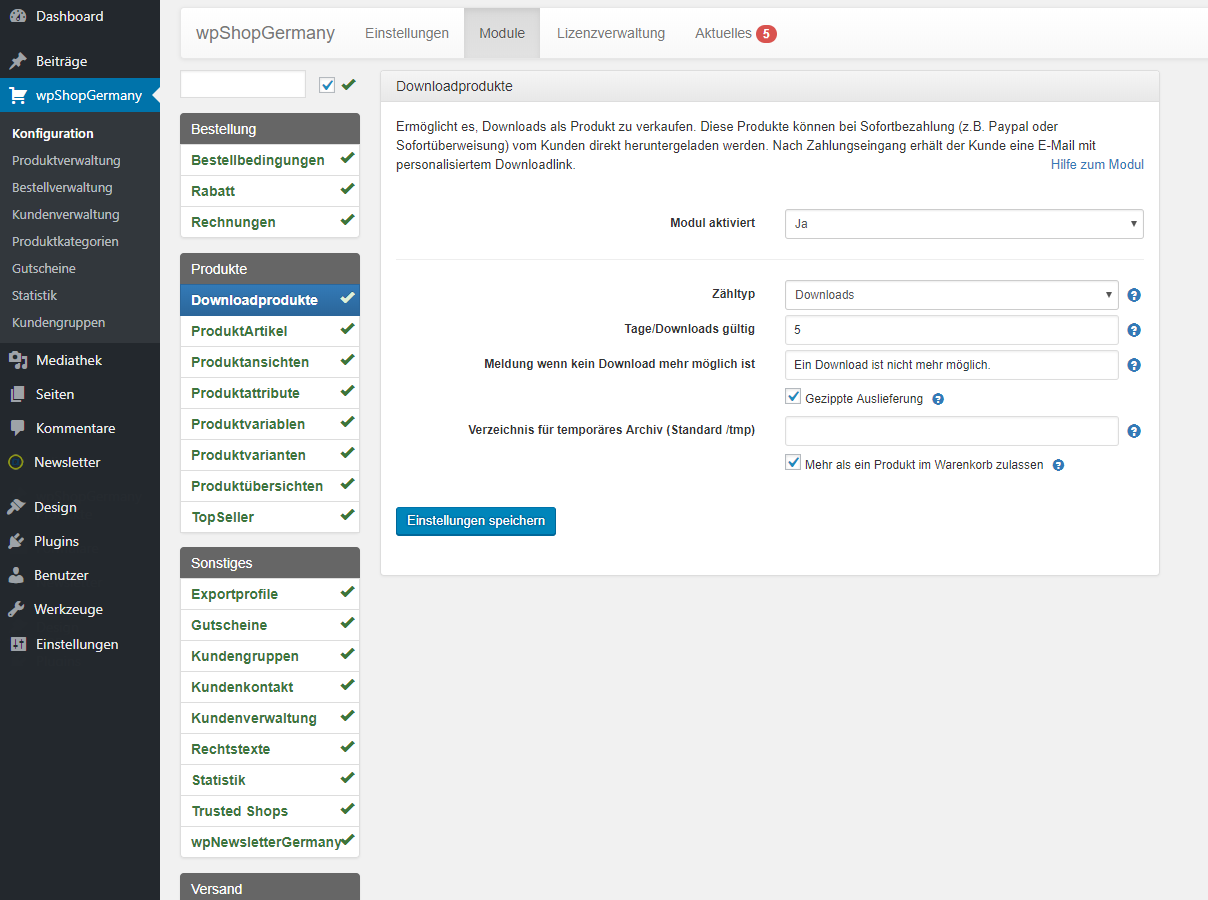Open help icon beside Gezippte Auslieferung
Screen dimensions: 1208x900
point(938,399)
